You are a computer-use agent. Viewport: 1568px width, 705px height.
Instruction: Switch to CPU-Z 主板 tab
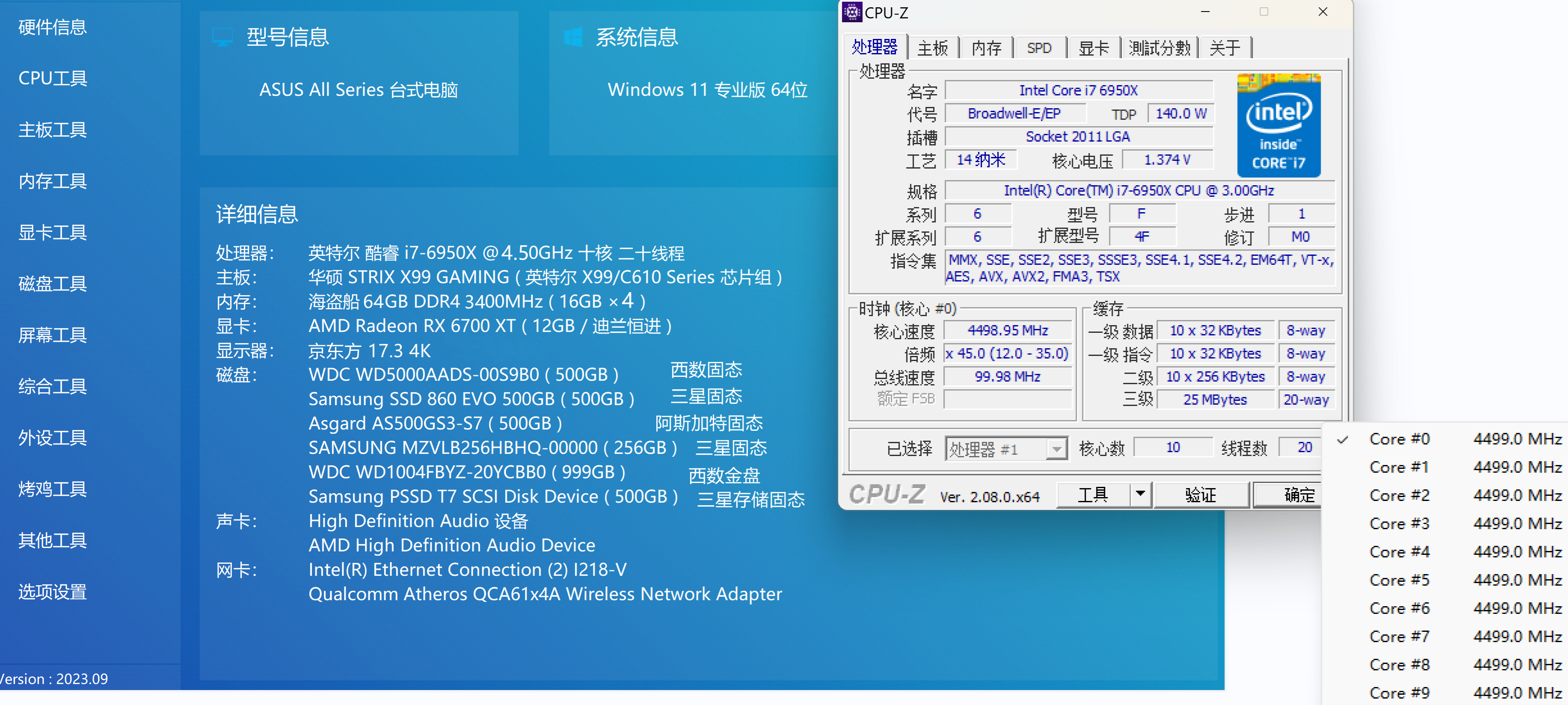pyautogui.click(x=933, y=48)
